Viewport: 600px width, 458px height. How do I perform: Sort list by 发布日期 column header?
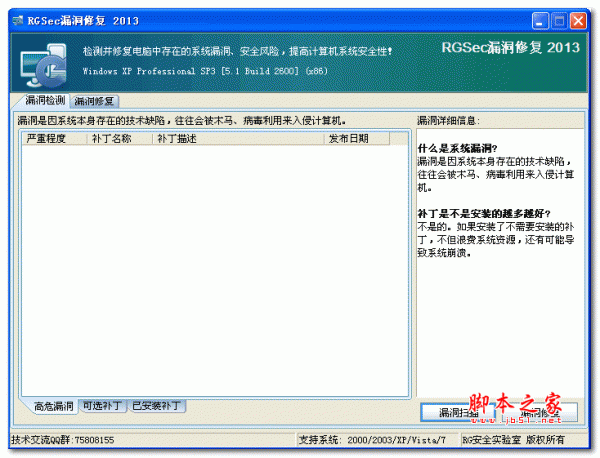[357, 138]
